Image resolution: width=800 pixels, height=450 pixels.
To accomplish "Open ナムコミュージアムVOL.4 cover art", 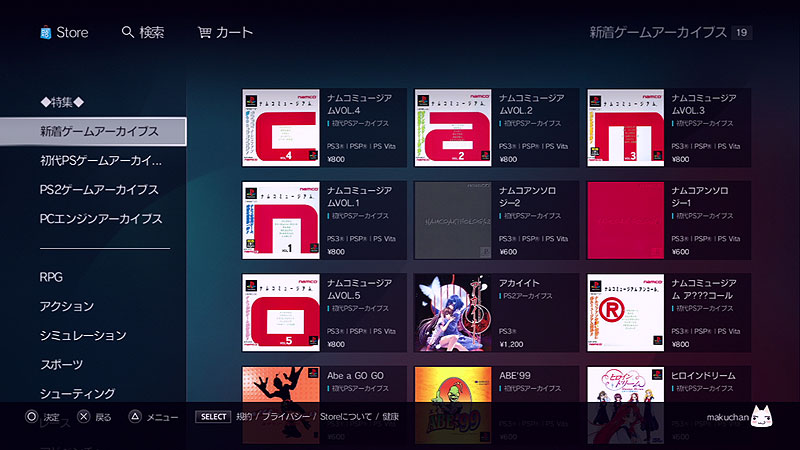I will pyautogui.click(x=281, y=128).
